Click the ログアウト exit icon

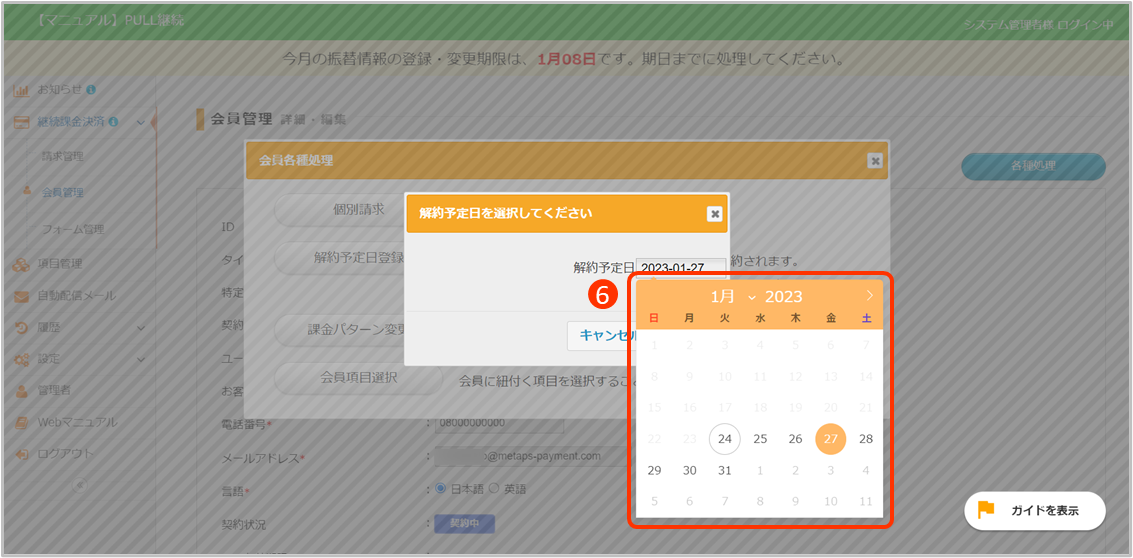click(x=21, y=453)
